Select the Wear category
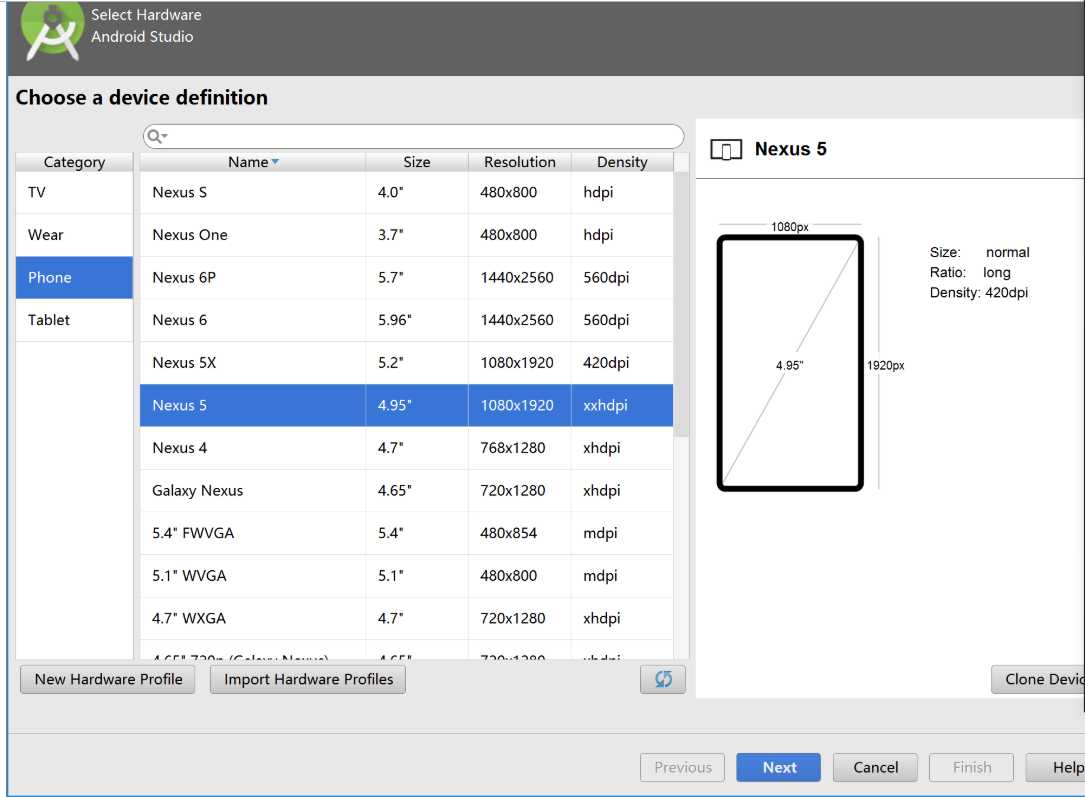 pos(74,235)
